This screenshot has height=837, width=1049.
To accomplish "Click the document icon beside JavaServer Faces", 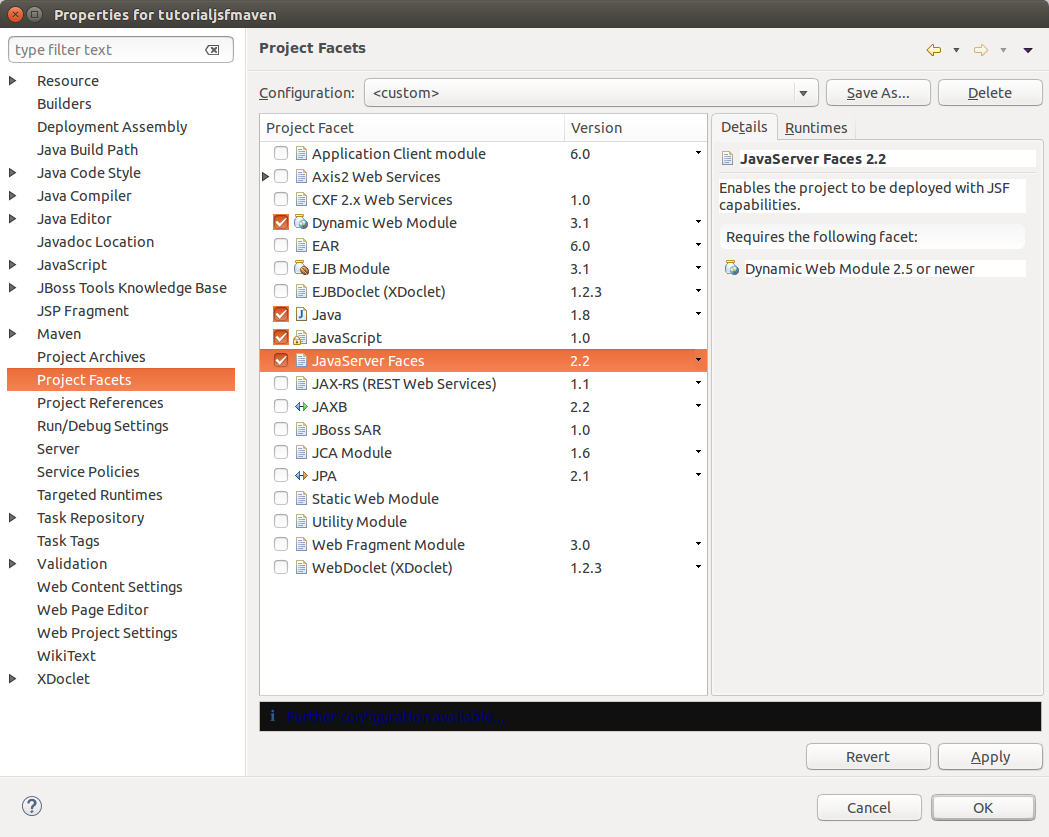I will click(301, 360).
